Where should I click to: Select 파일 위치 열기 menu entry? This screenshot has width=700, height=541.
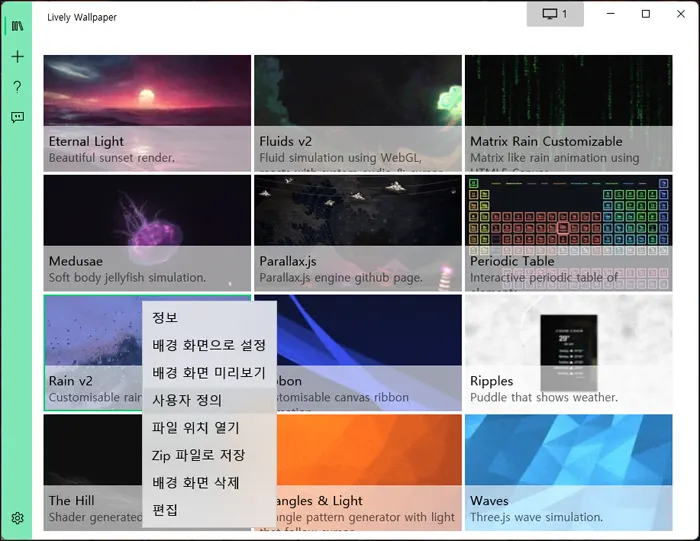point(209,428)
